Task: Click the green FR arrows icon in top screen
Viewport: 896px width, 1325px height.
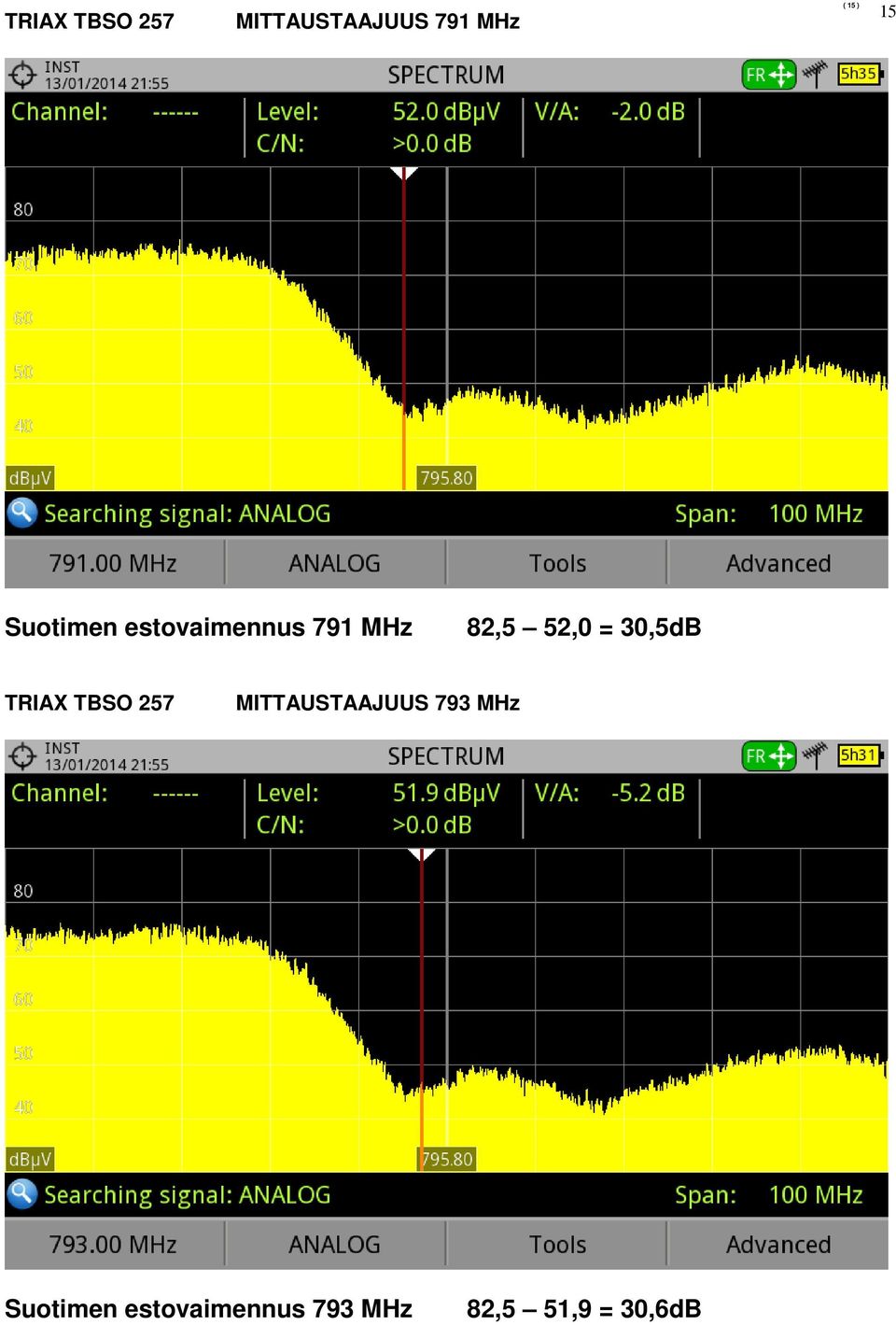Action: click(769, 75)
